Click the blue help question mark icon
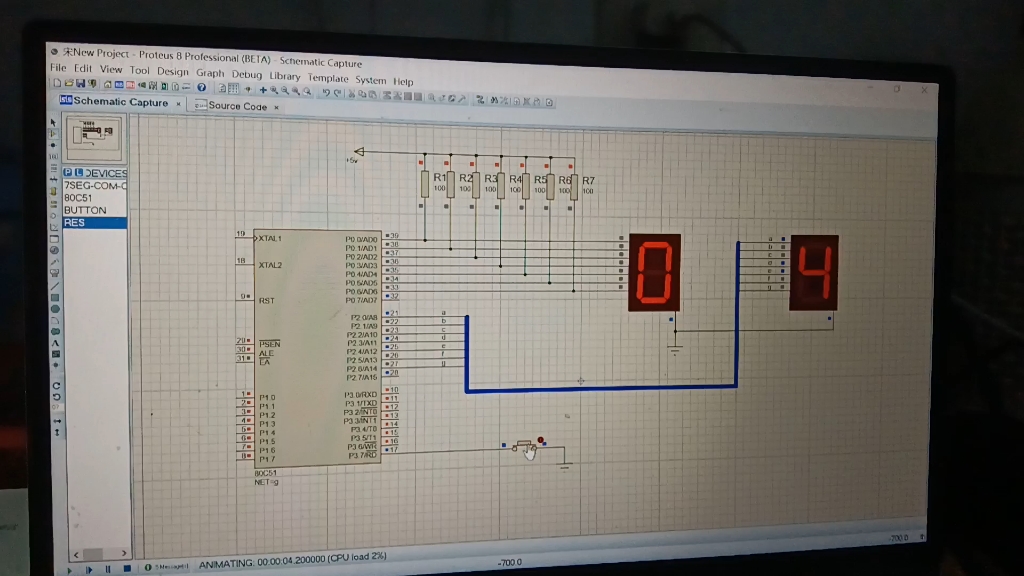Image resolution: width=1024 pixels, height=576 pixels. [x=202, y=87]
